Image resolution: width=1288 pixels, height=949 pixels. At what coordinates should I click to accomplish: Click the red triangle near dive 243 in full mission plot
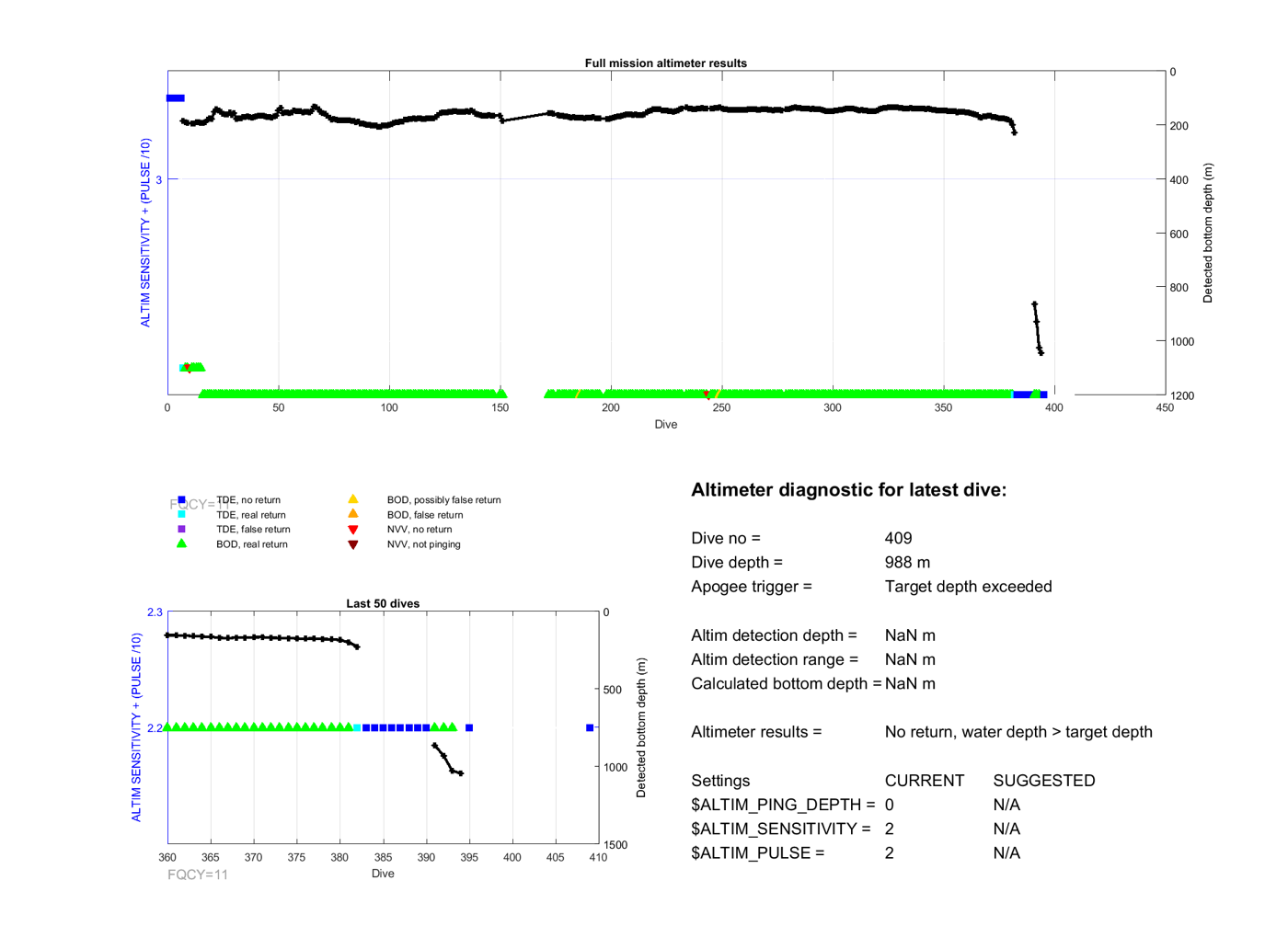707,394
